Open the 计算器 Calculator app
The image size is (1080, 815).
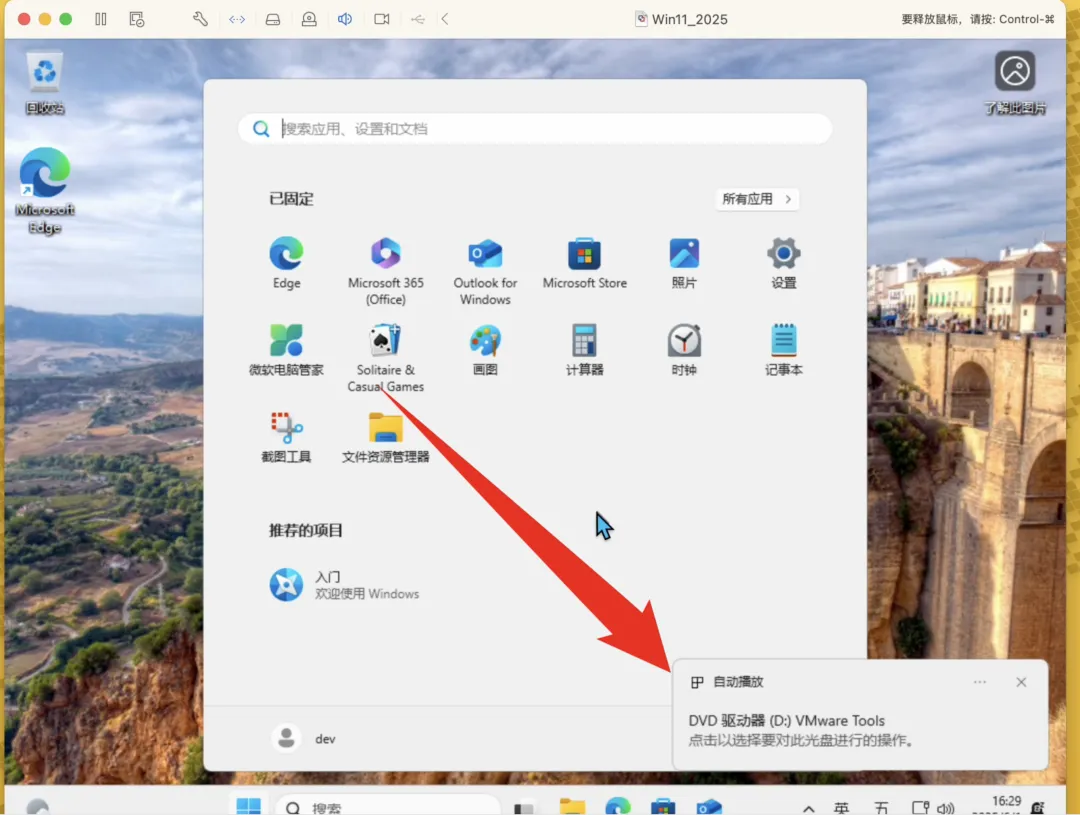click(585, 350)
